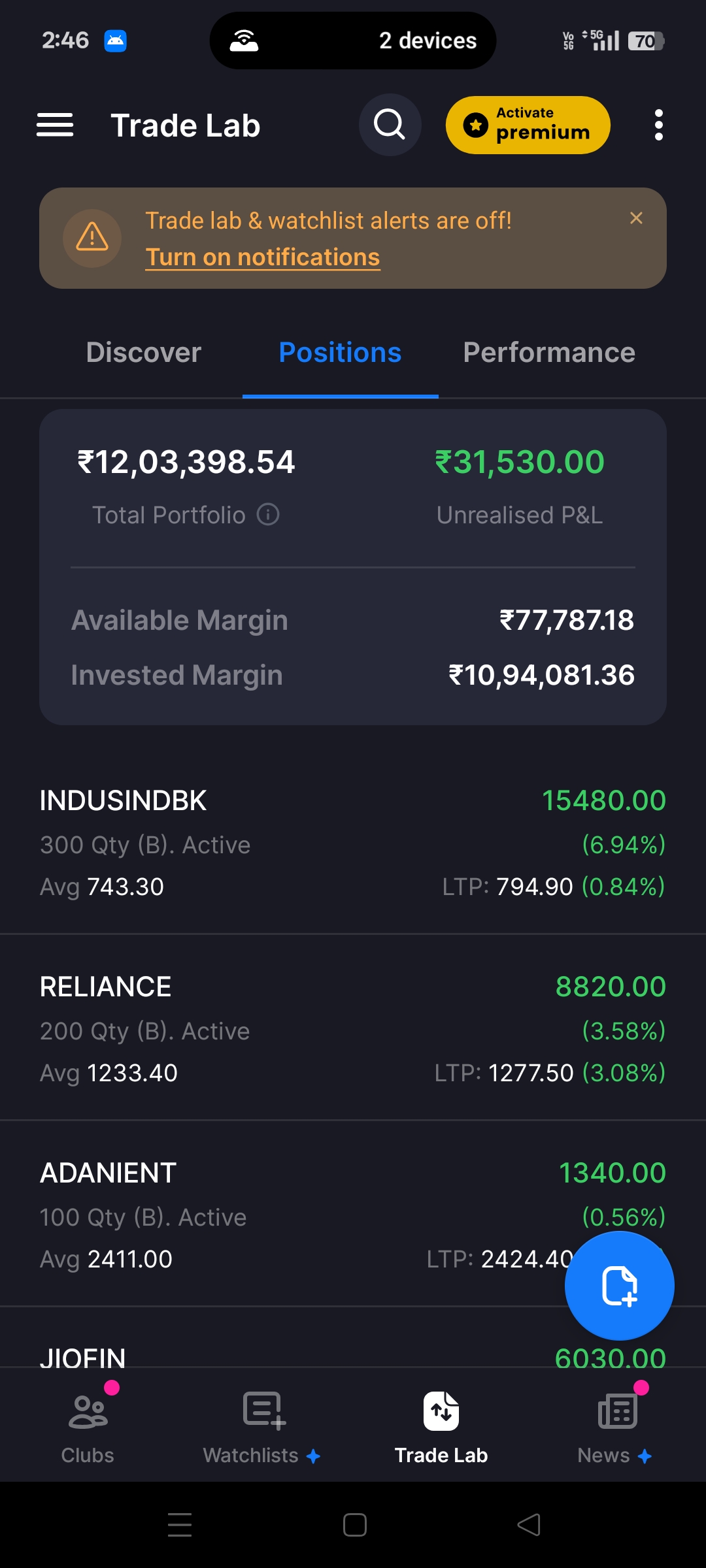Screen dimensions: 706x1568
Task: Tap the Turn on notifications link
Action: coord(263,257)
